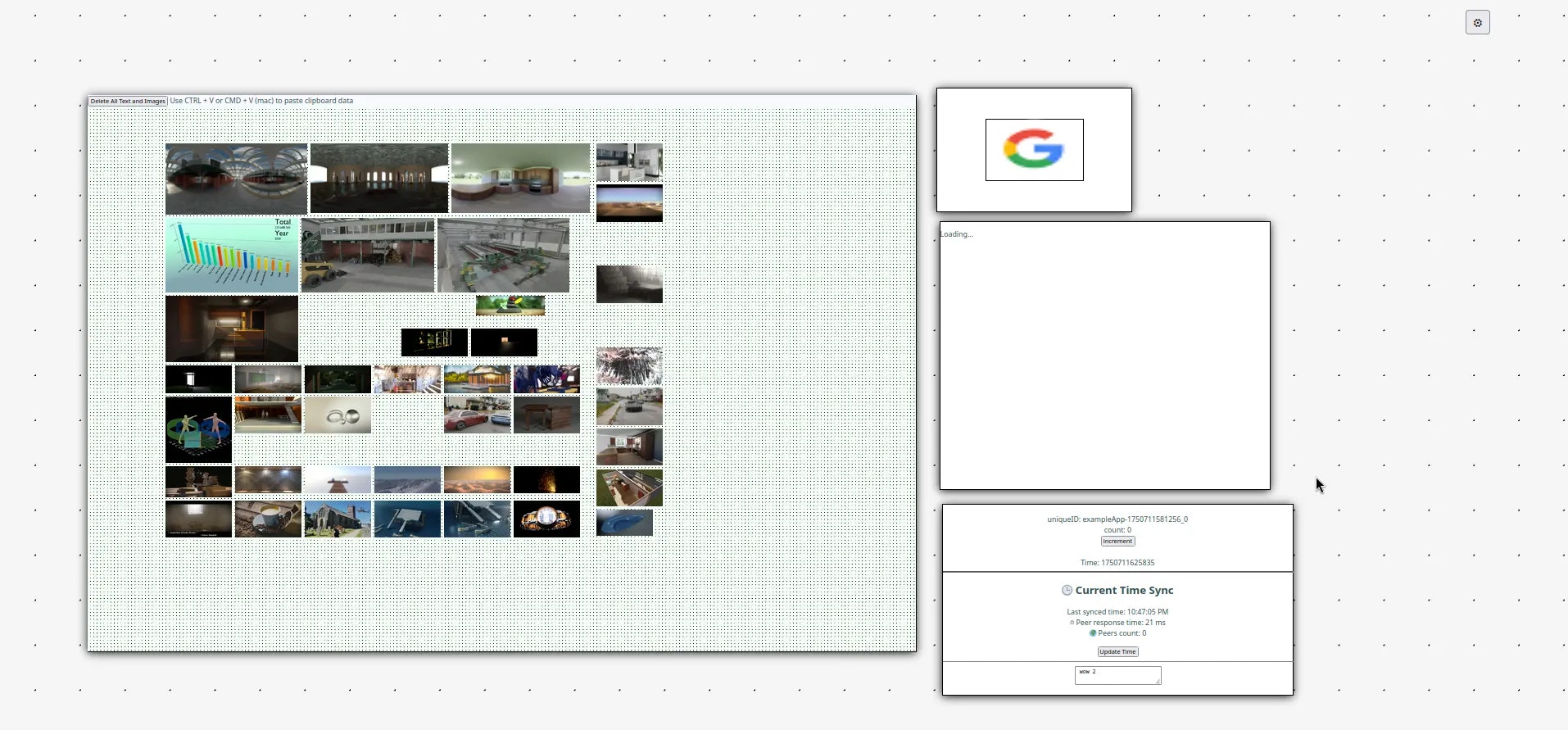Select the blue boat hull model thumbnail
The image size is (1568, 730).
(x=624, y=522)
